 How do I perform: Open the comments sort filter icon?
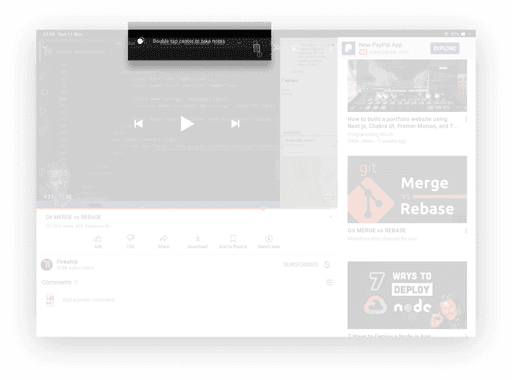point(329,283)
